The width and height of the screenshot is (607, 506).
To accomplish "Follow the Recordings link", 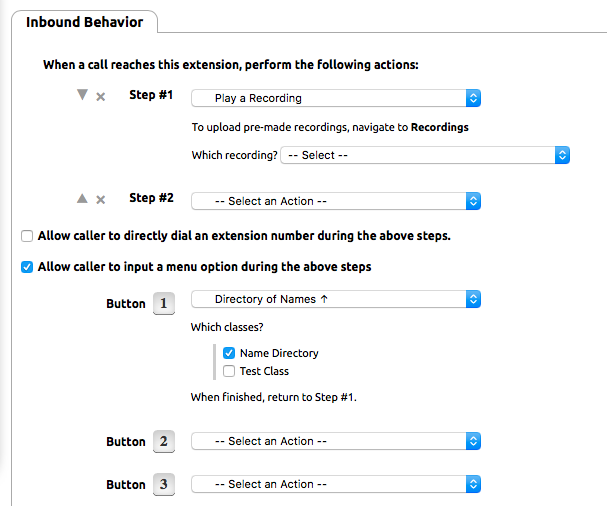I will pos(439,128).
